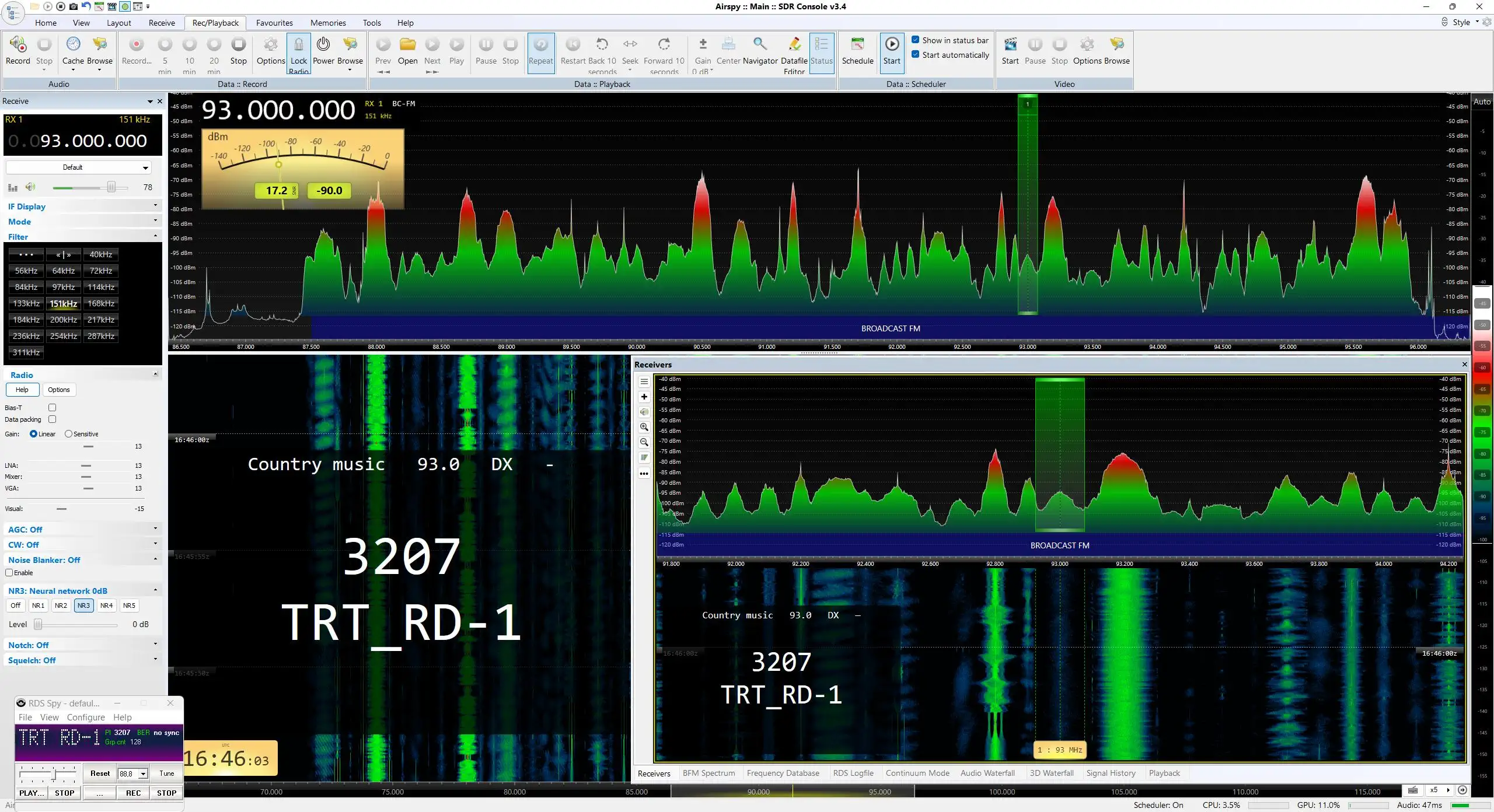Screen dimensions: 1494x812
Task: Enable the Bias-T checkbox
Action: pyautogui.click(x=53, y=407)
